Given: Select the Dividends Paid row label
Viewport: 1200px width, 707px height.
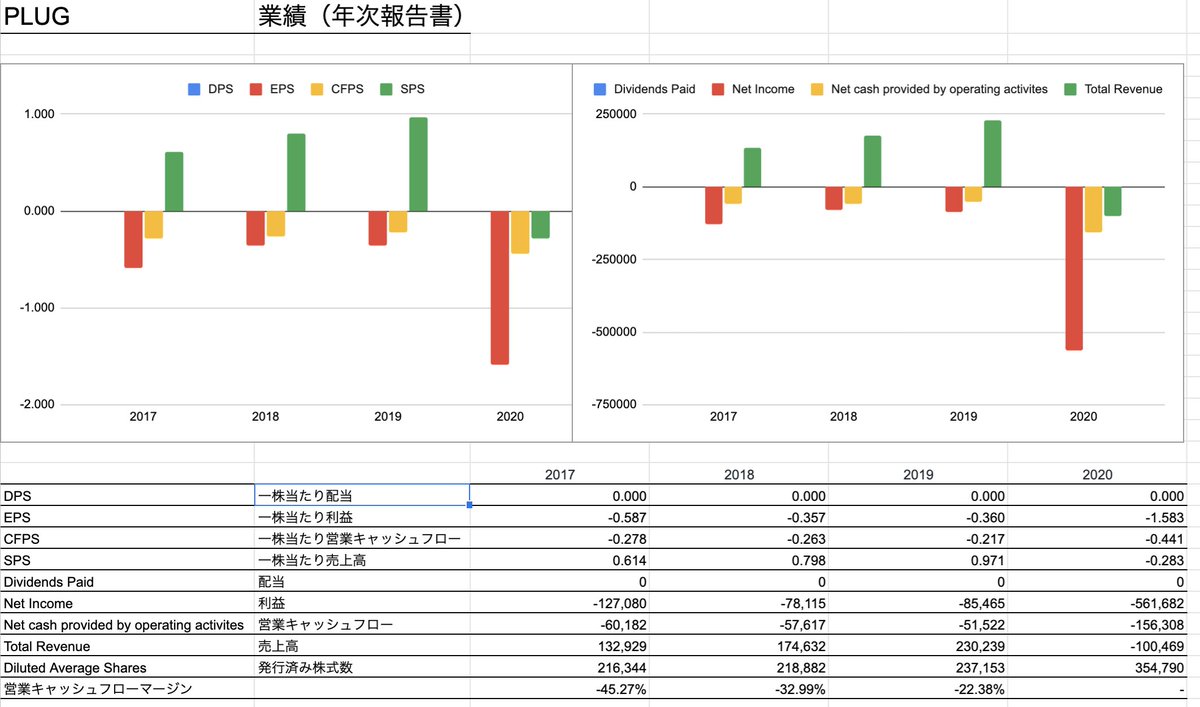Looking at the screenshot, I should tap(127, 582).
